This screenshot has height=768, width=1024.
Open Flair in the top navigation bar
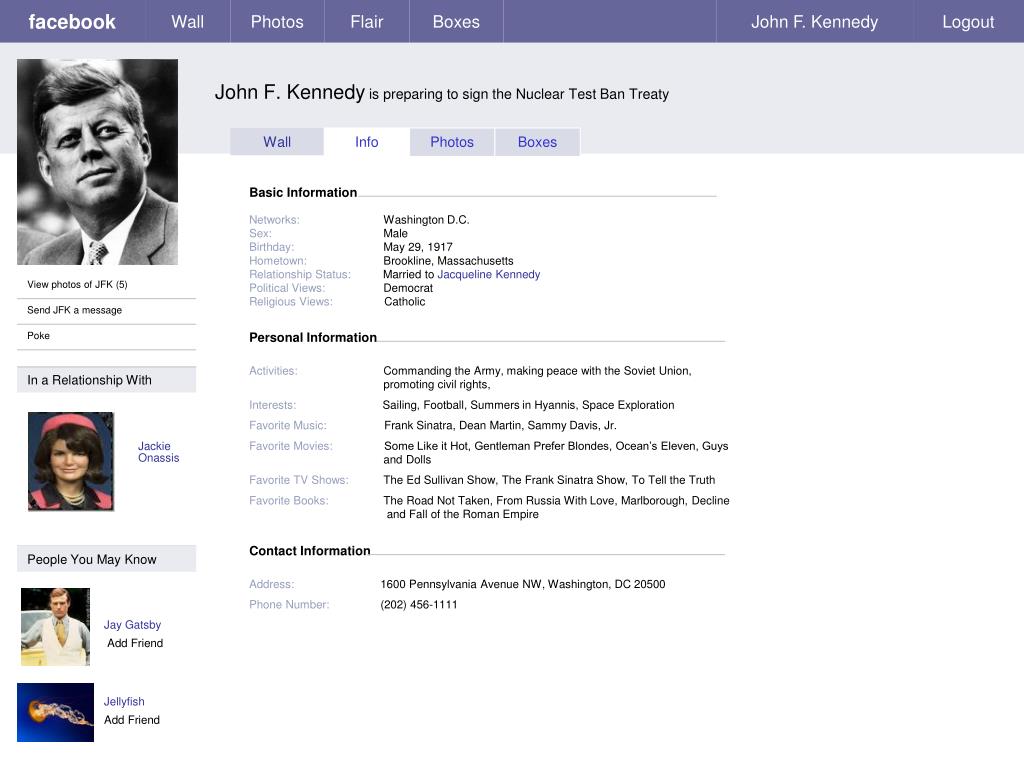[x=366, y=22]
